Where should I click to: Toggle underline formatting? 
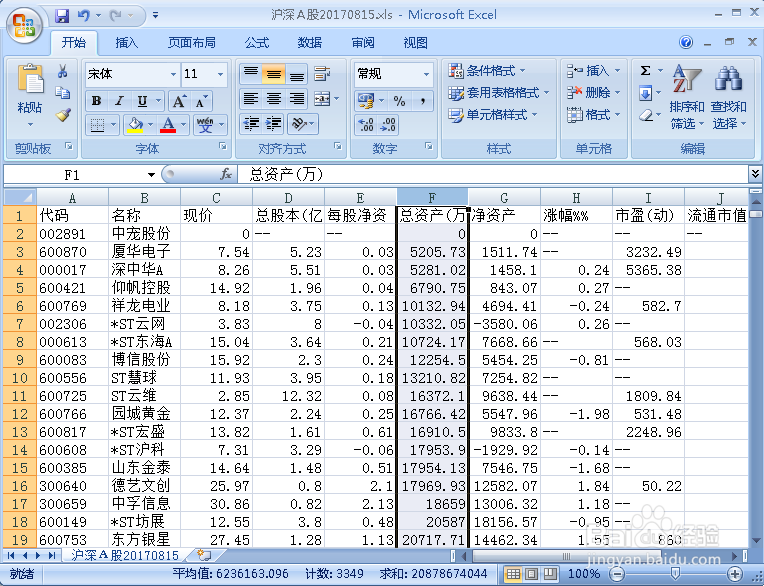[x=142, y=101]
